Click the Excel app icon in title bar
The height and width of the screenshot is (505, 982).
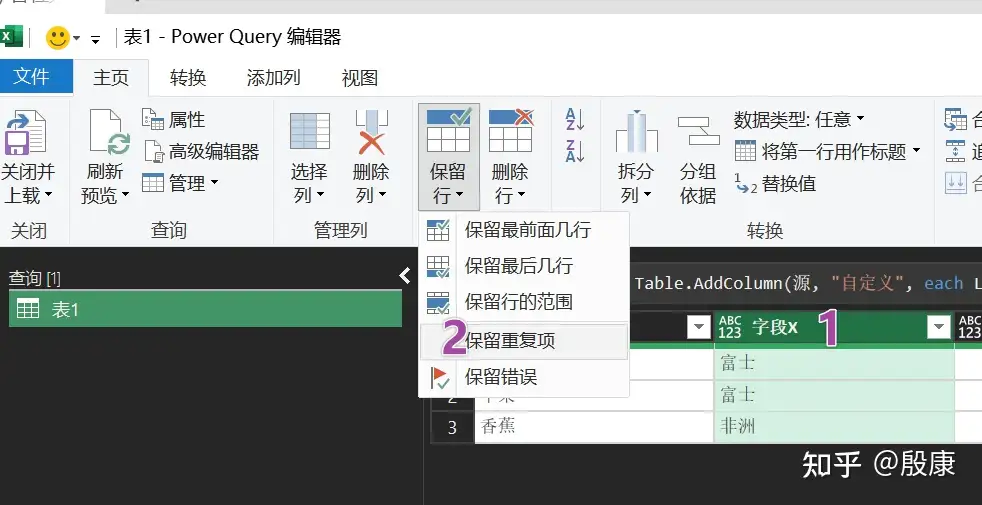pyautogui.click(x=11, y=37)
